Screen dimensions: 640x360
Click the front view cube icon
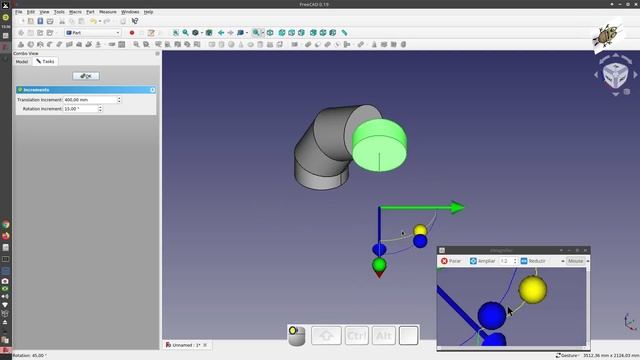(282, 33)
